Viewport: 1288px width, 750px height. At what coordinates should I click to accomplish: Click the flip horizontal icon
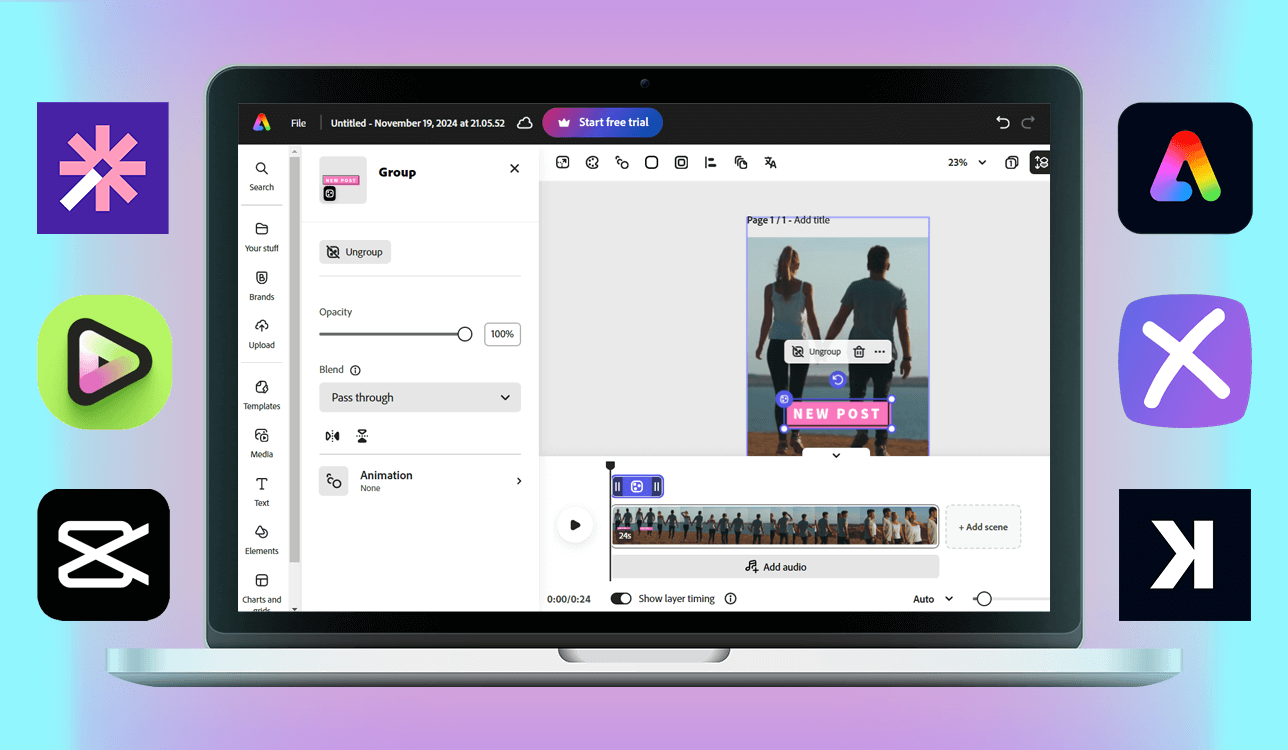[x=332, y=436]
